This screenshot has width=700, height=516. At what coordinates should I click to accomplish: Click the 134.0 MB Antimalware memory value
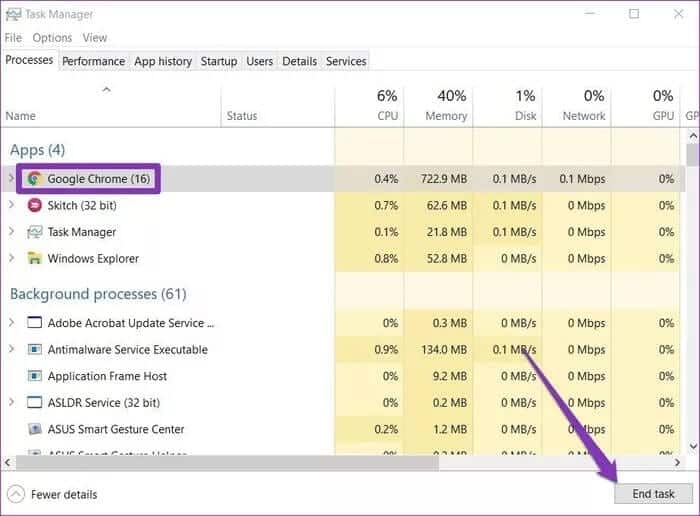(444, 349)
